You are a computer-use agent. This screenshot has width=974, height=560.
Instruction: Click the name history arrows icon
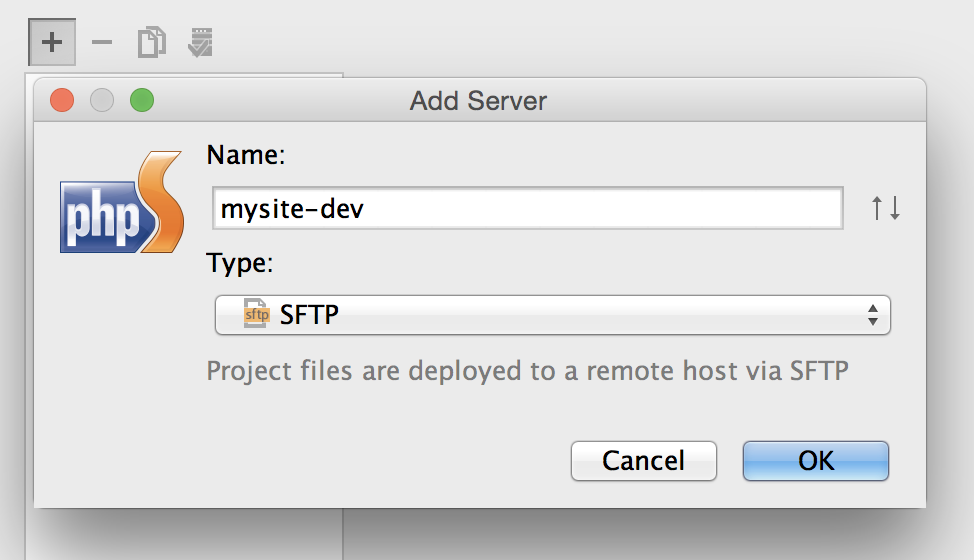[x=885, y=208]
